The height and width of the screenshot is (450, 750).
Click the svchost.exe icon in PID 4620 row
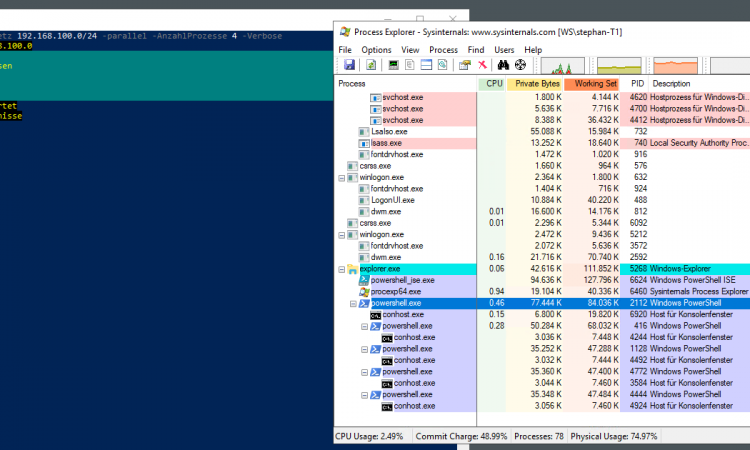(375, 97)
